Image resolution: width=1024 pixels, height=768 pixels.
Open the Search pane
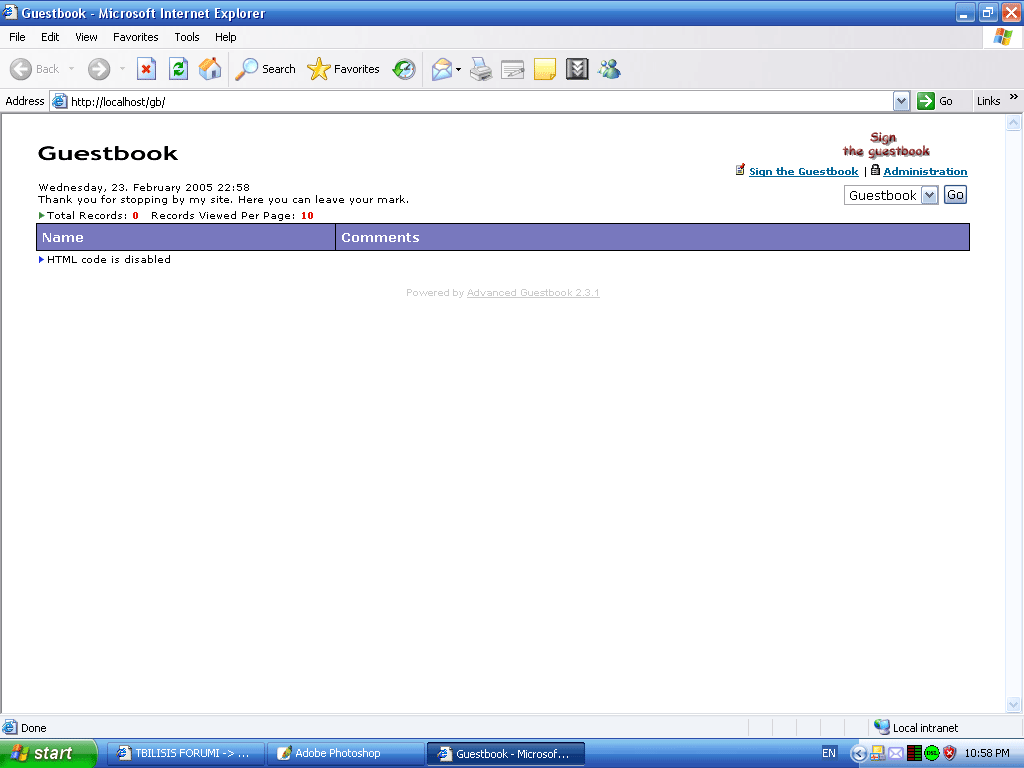(265, 69)
